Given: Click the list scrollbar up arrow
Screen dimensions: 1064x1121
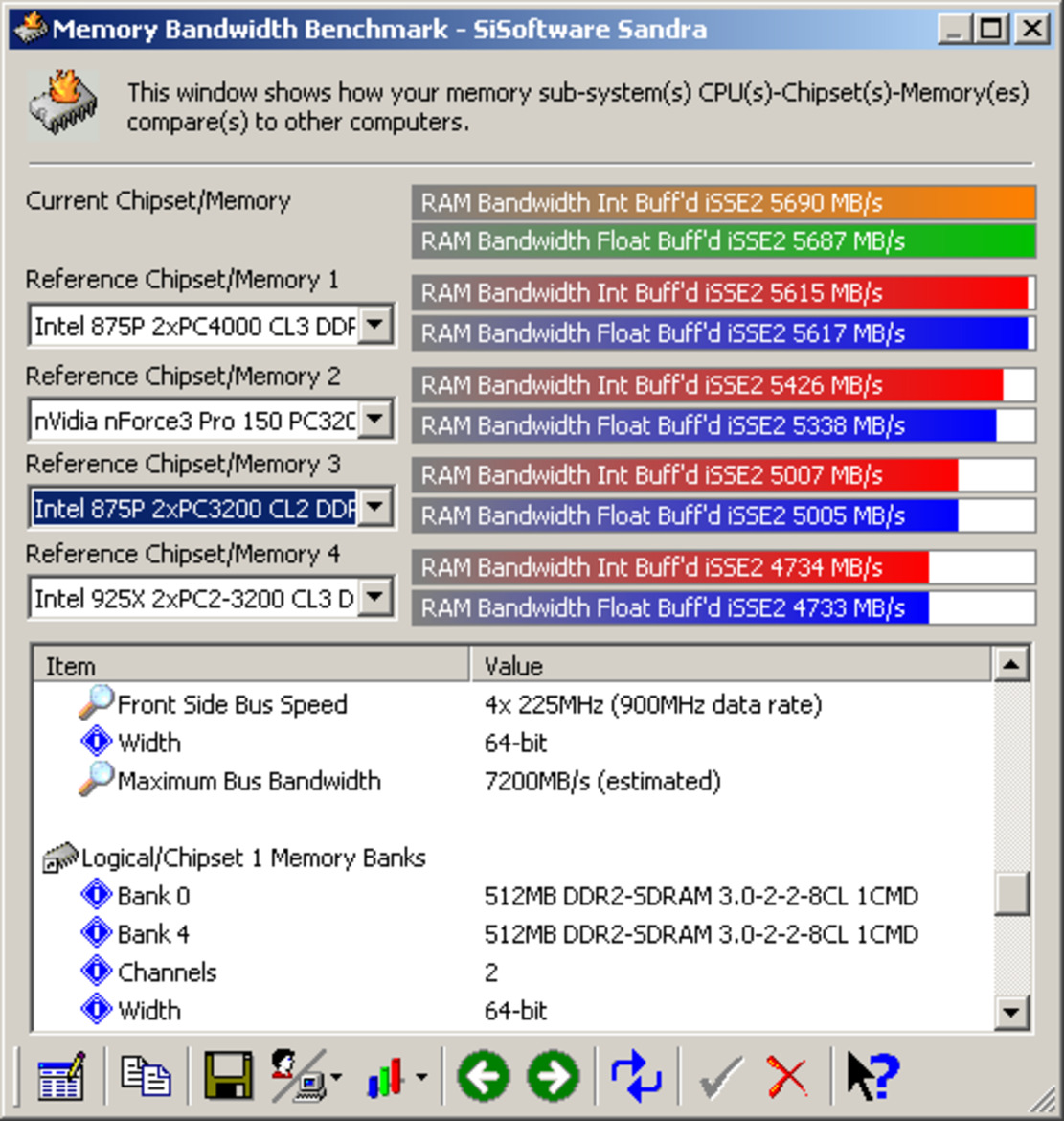Looking at the screenshot, I should tap(1011, 665).
